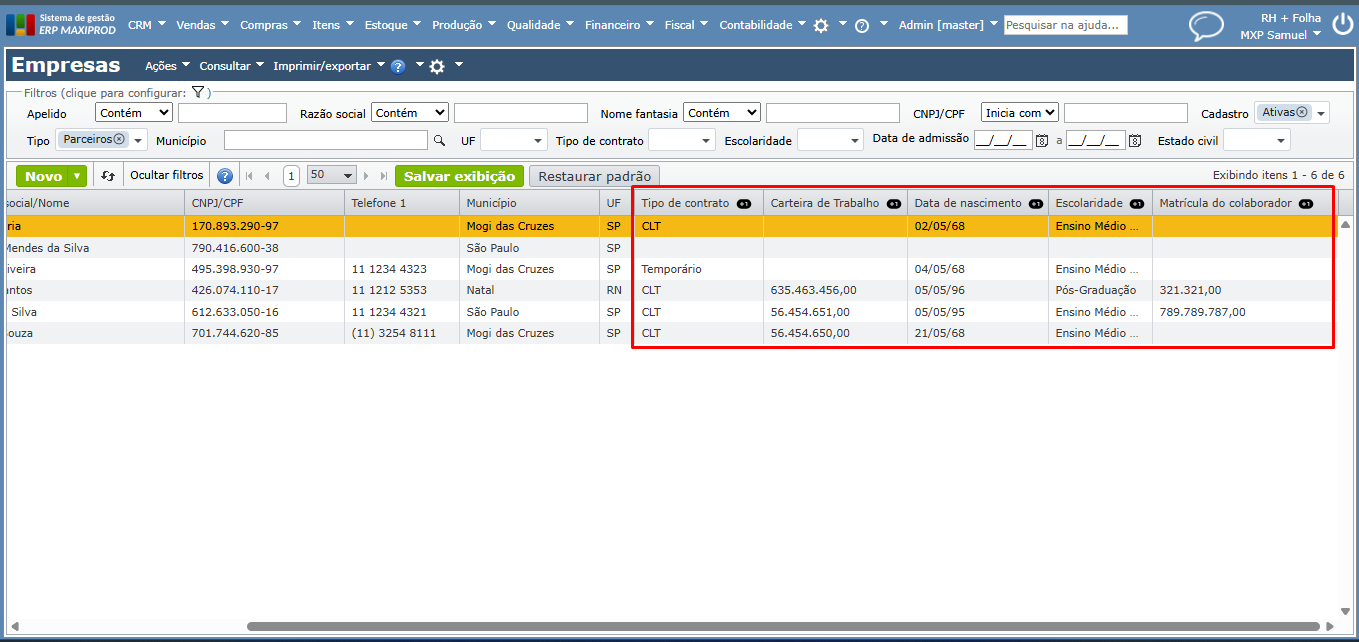The height and width of the screenshot is (642, 1359).
Task: Click the page number 1 field
Action: (291, 176)
